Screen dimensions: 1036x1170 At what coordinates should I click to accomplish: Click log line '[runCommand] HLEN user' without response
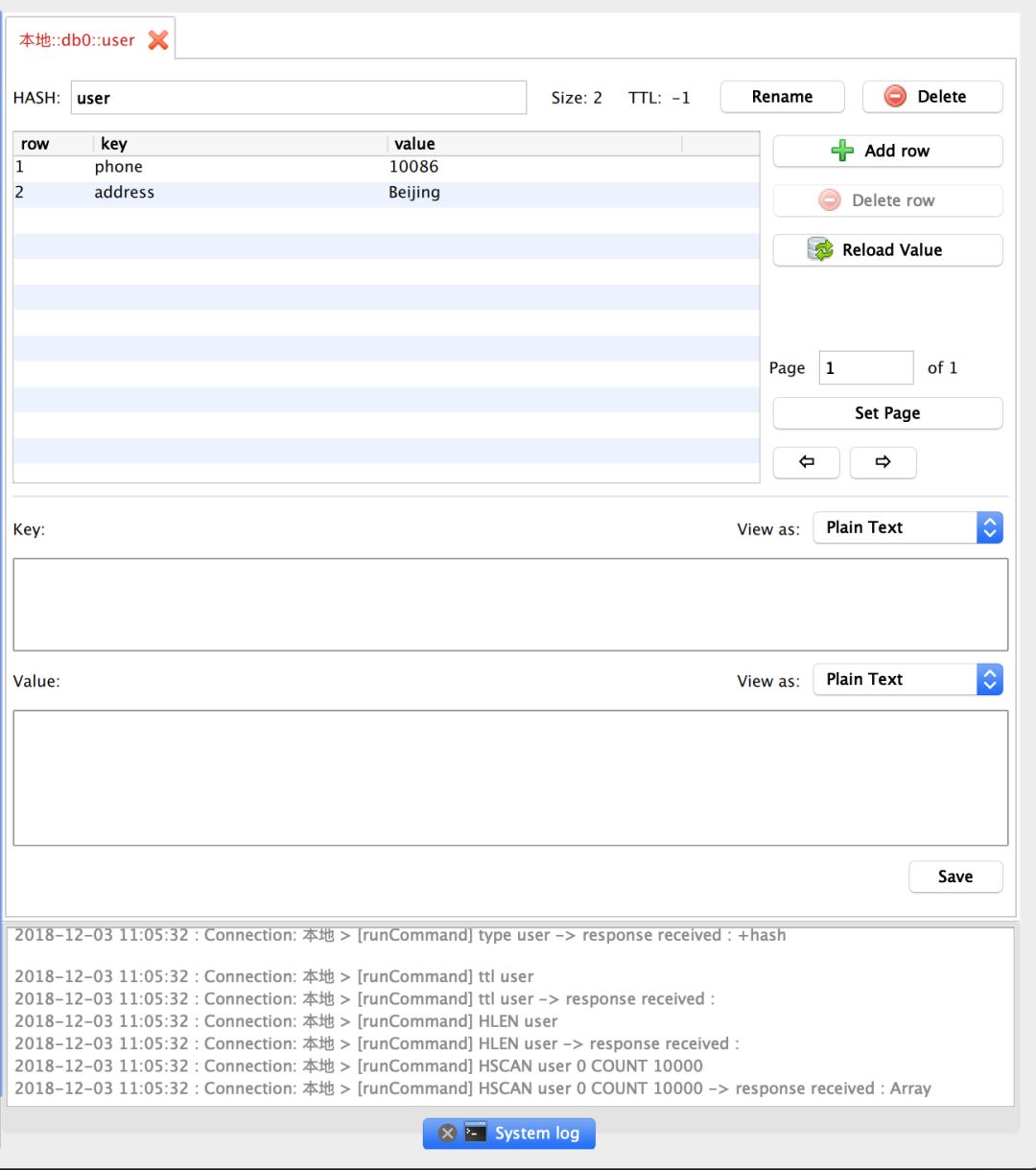click(286, 1021)
